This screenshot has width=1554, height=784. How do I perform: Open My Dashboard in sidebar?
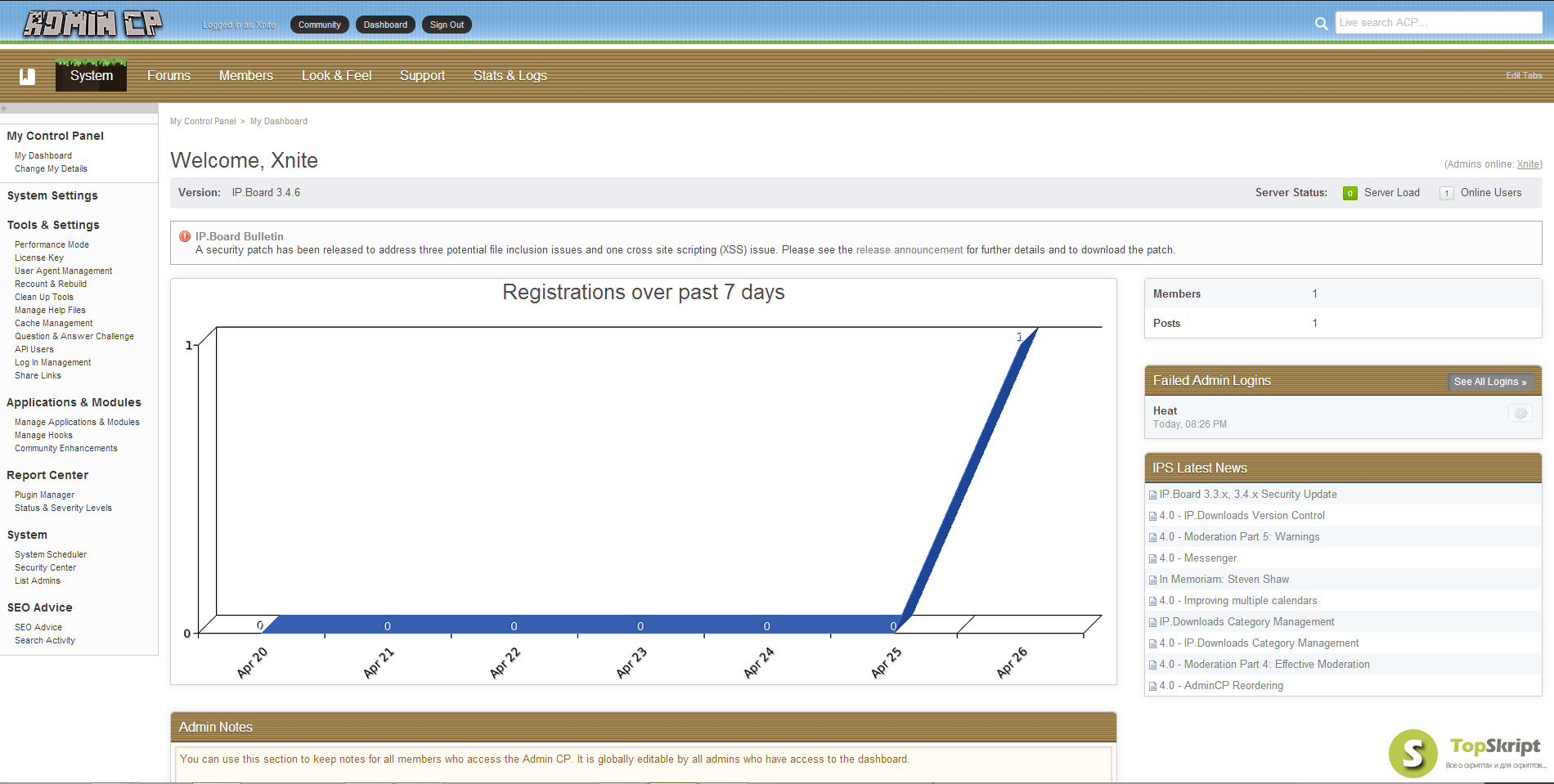point(43,155)
